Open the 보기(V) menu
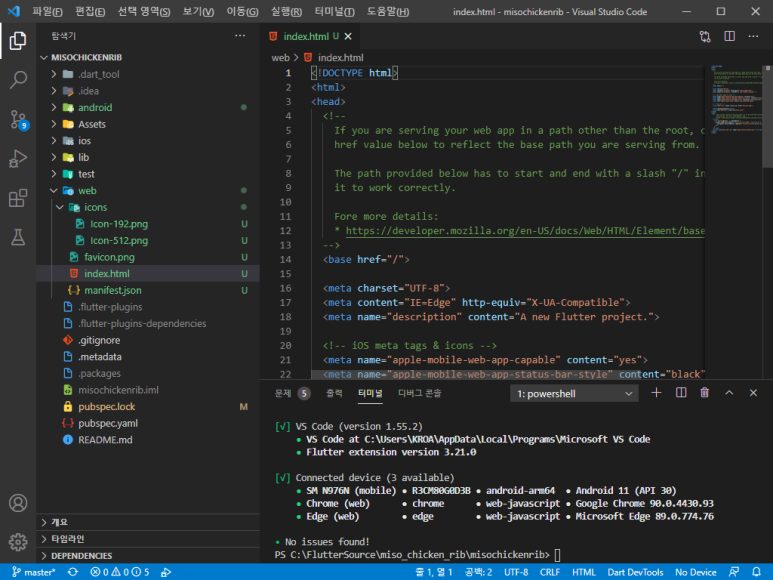773x580 pixels. pyautogui.click(x=198, y=11)
